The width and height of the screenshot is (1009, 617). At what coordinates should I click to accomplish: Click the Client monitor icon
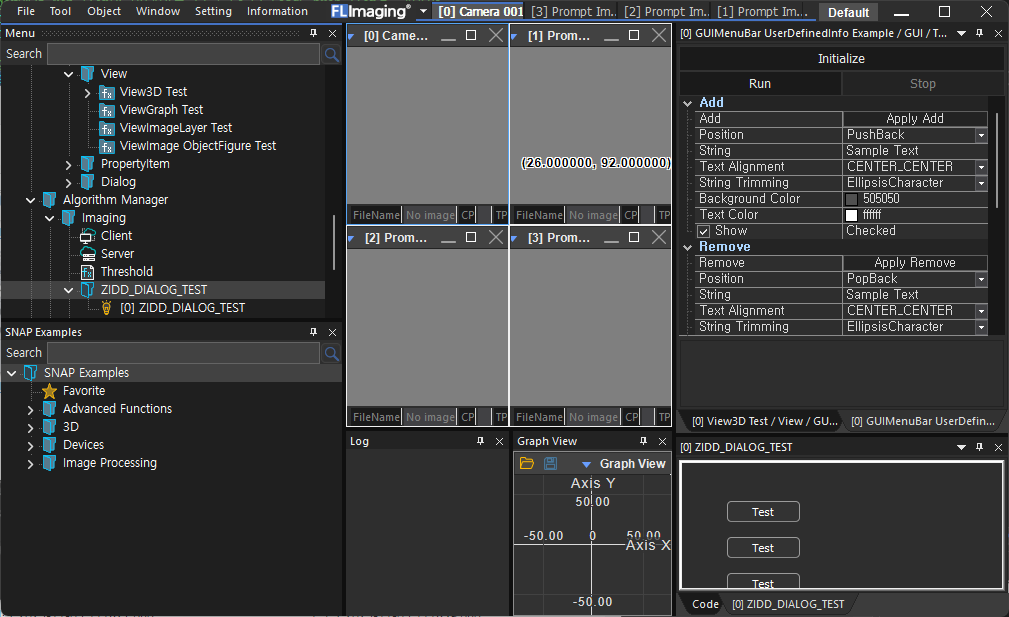pos(88,236)
